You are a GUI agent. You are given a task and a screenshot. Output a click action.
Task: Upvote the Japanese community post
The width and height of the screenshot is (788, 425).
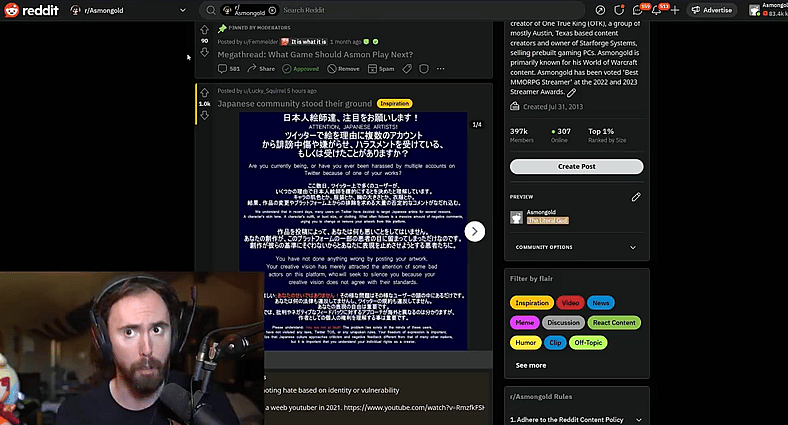pos(205,92)
